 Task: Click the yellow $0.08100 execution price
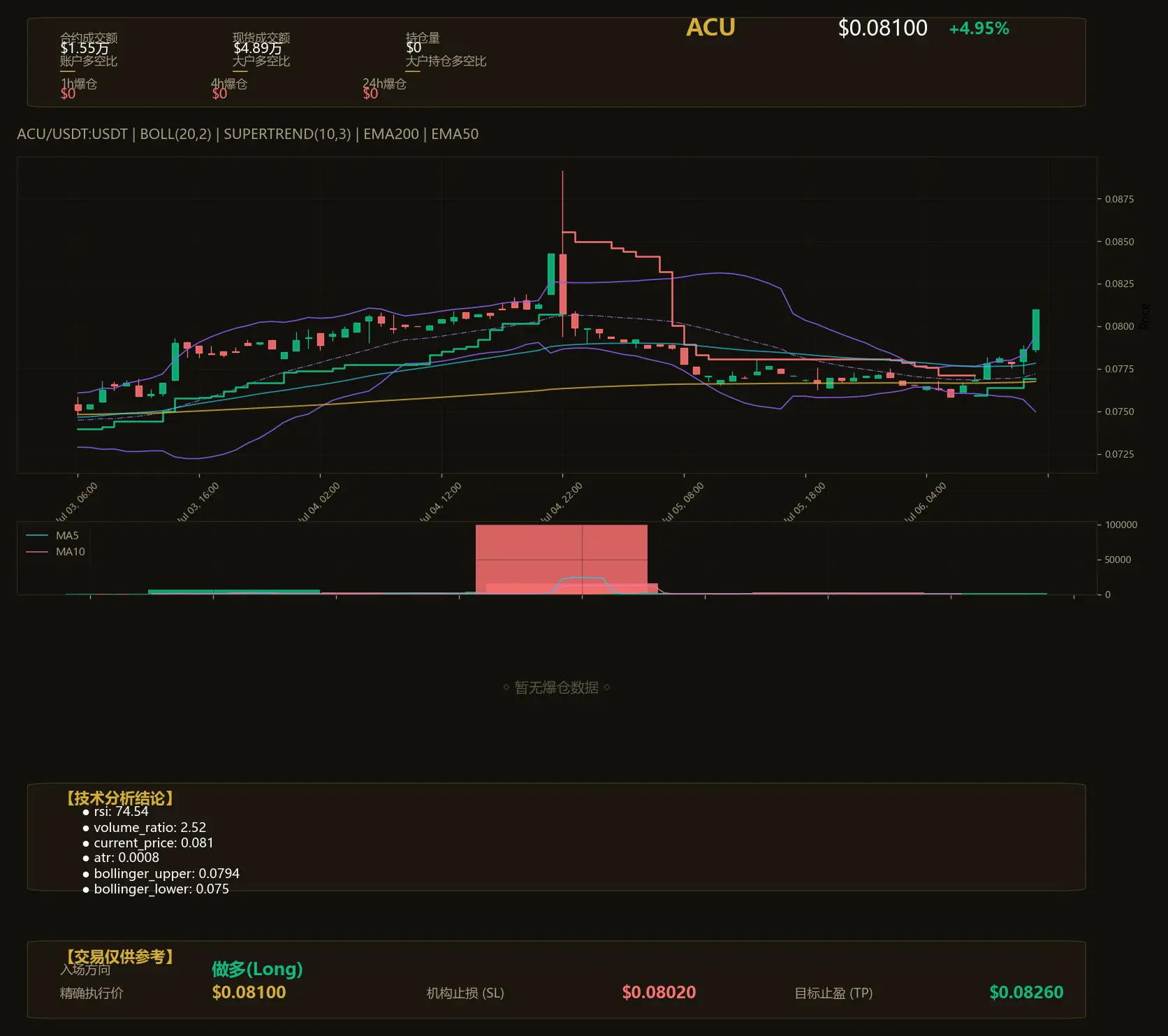(249, 992)
